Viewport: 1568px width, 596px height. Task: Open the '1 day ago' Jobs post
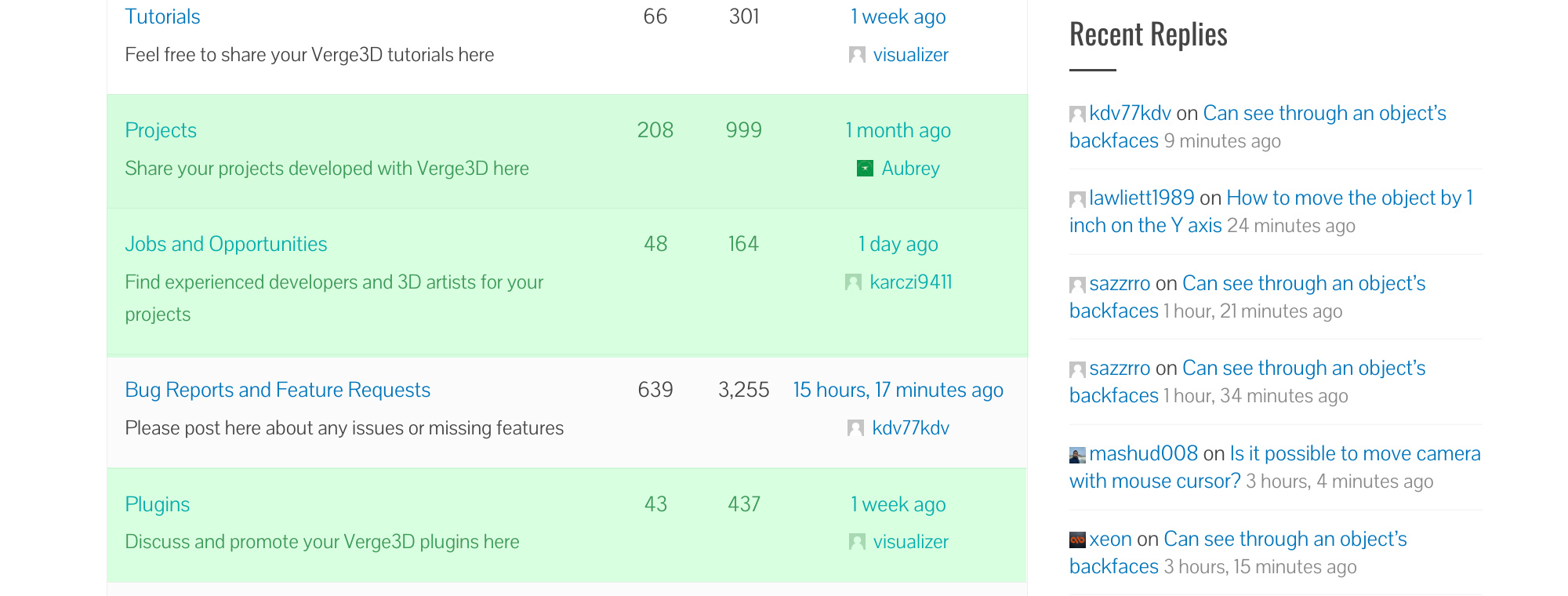click(898, 244)
